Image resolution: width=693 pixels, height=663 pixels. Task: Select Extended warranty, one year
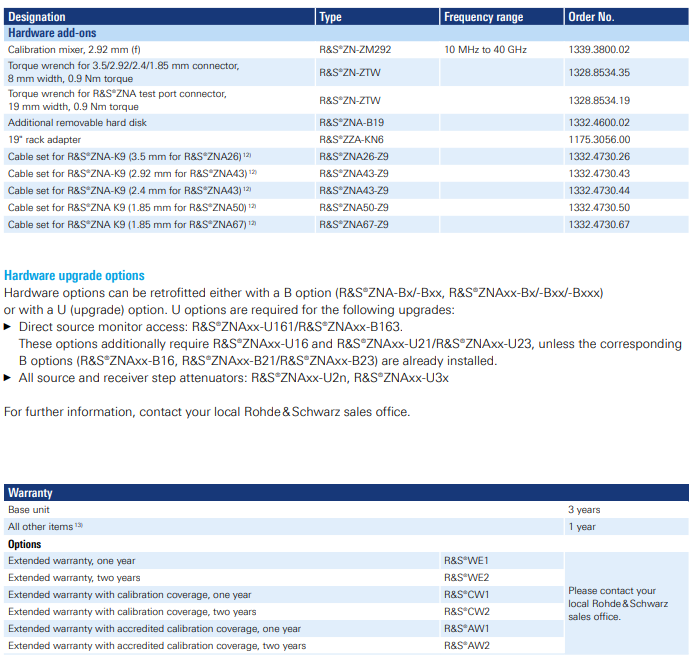click(x=72, y=561)
